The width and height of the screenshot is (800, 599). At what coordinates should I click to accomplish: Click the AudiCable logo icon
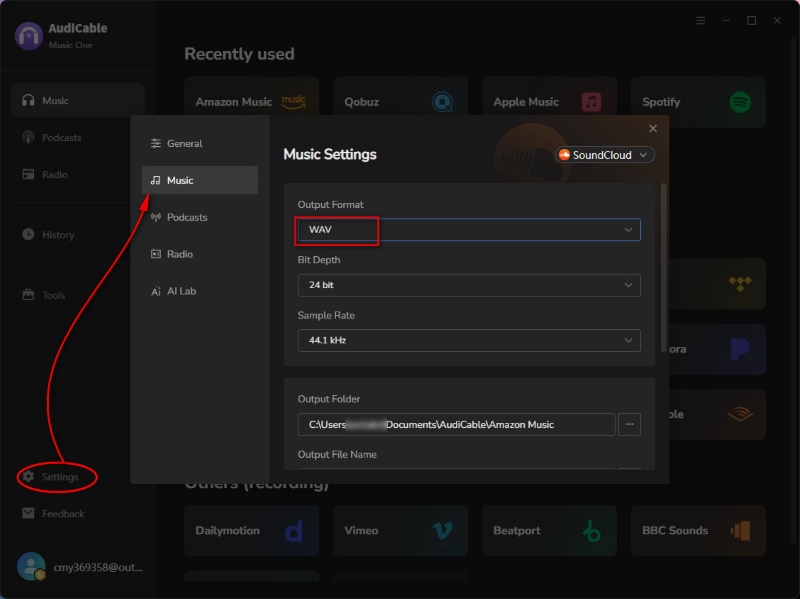click(x=29, y=36)
